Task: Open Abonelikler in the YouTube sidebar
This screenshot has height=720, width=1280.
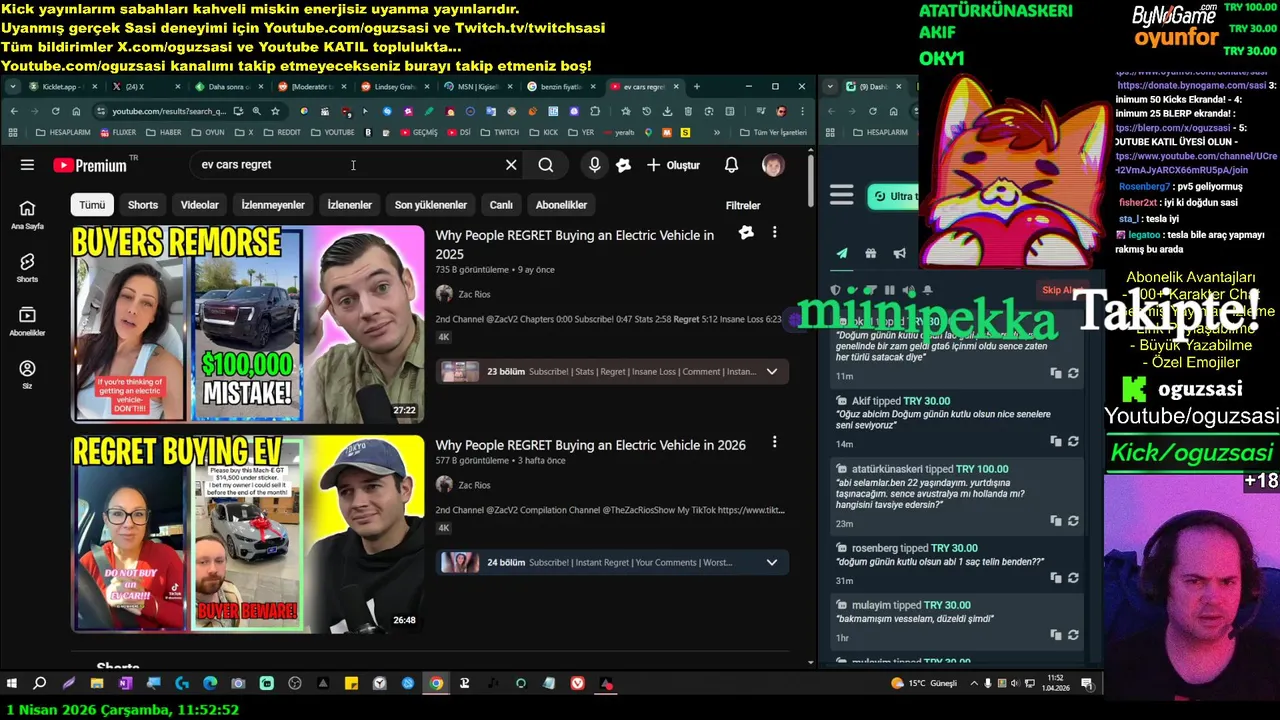Action: pyautogui.click(x=27, y=321)
